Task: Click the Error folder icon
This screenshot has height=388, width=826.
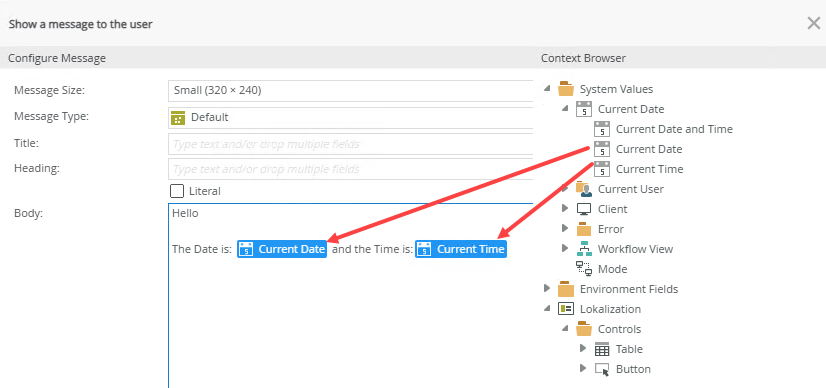Action: pos(584,229)
